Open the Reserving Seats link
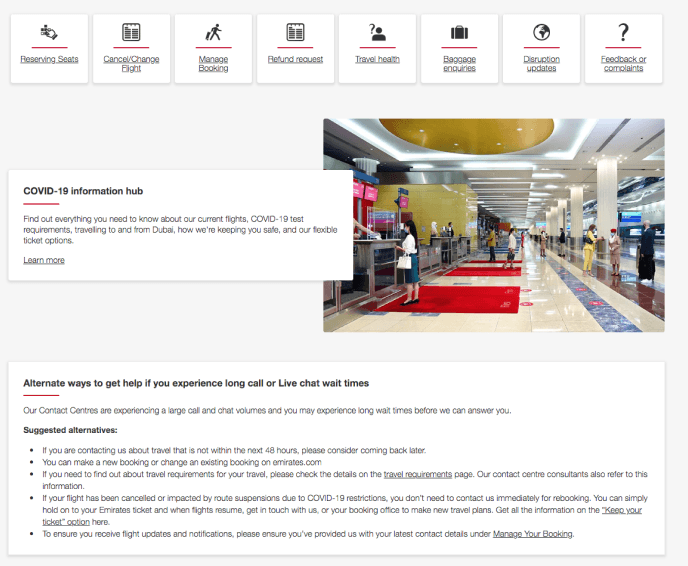 pos(49,59)
